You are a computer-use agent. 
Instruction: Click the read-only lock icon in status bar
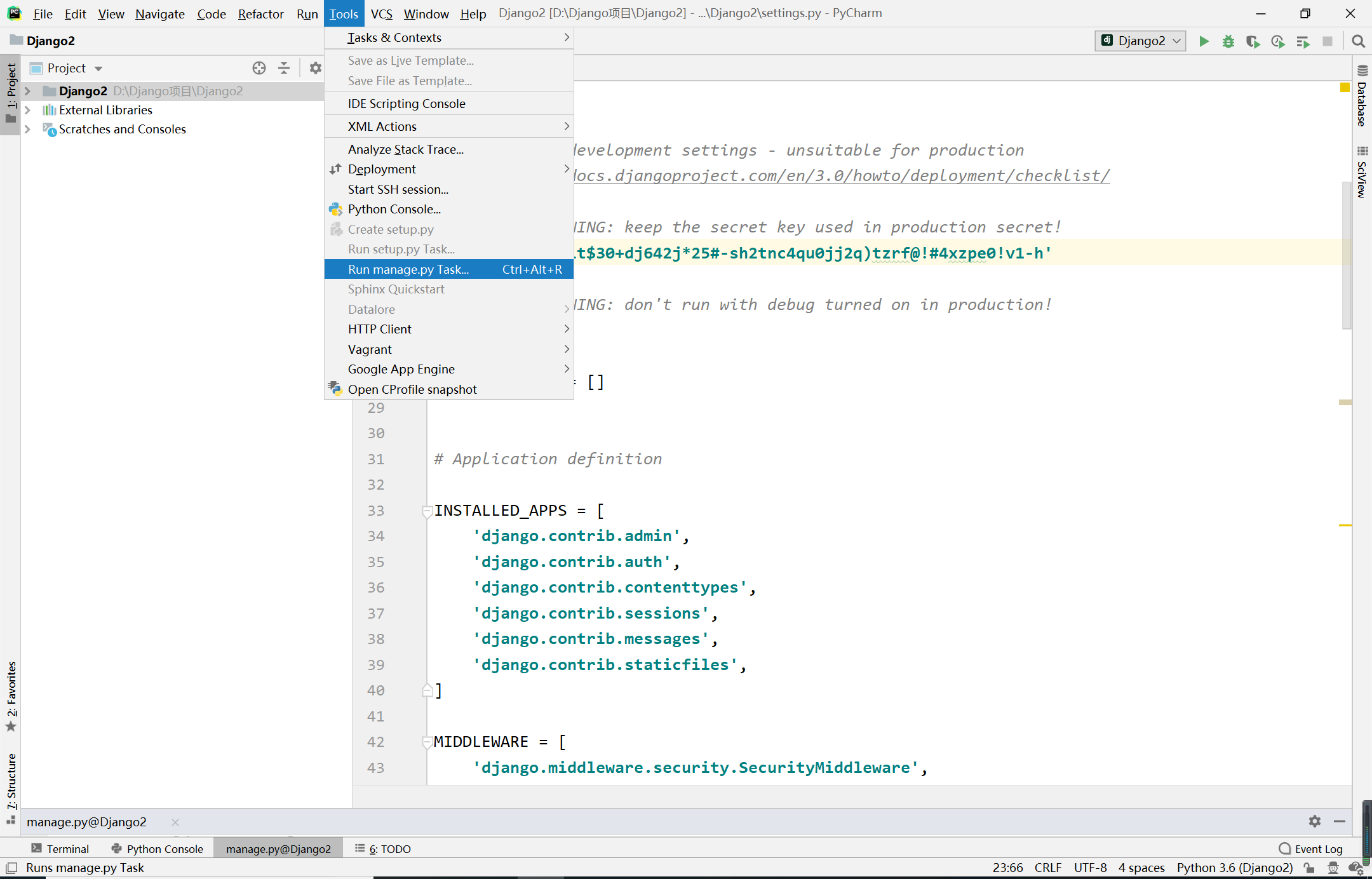click(1309, 868)
